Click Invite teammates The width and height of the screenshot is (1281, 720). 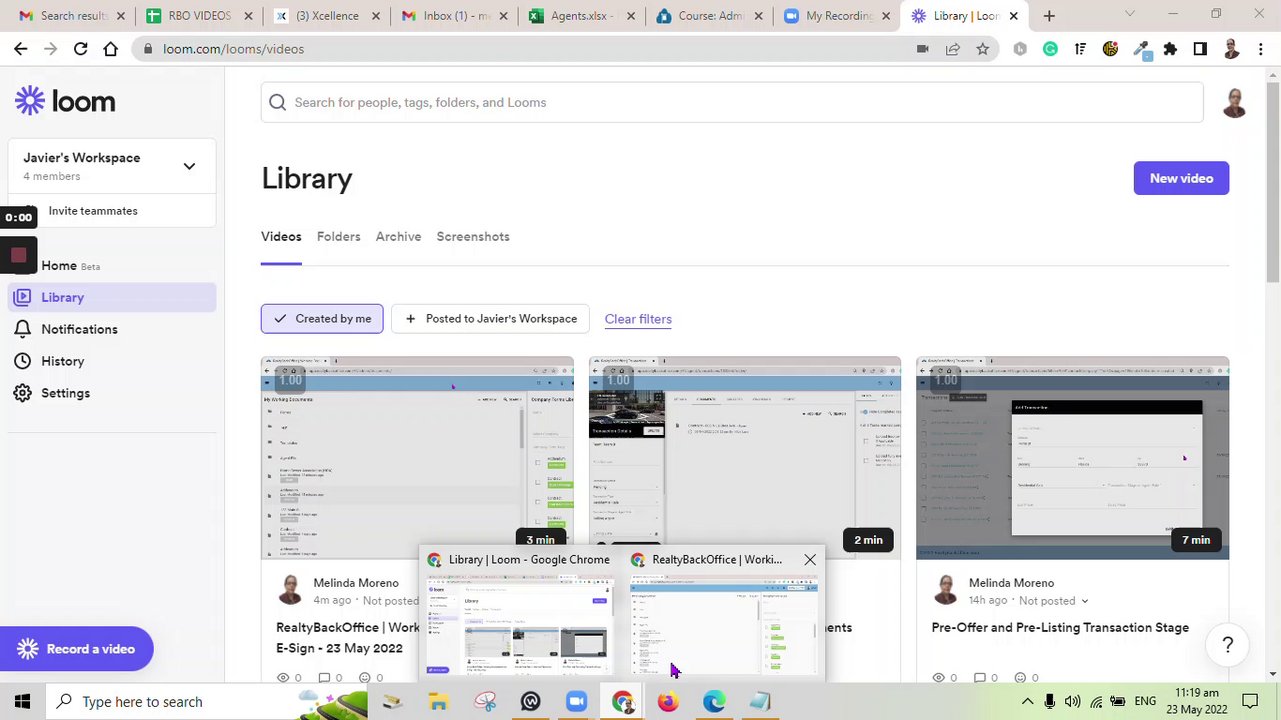click(93, 211)
